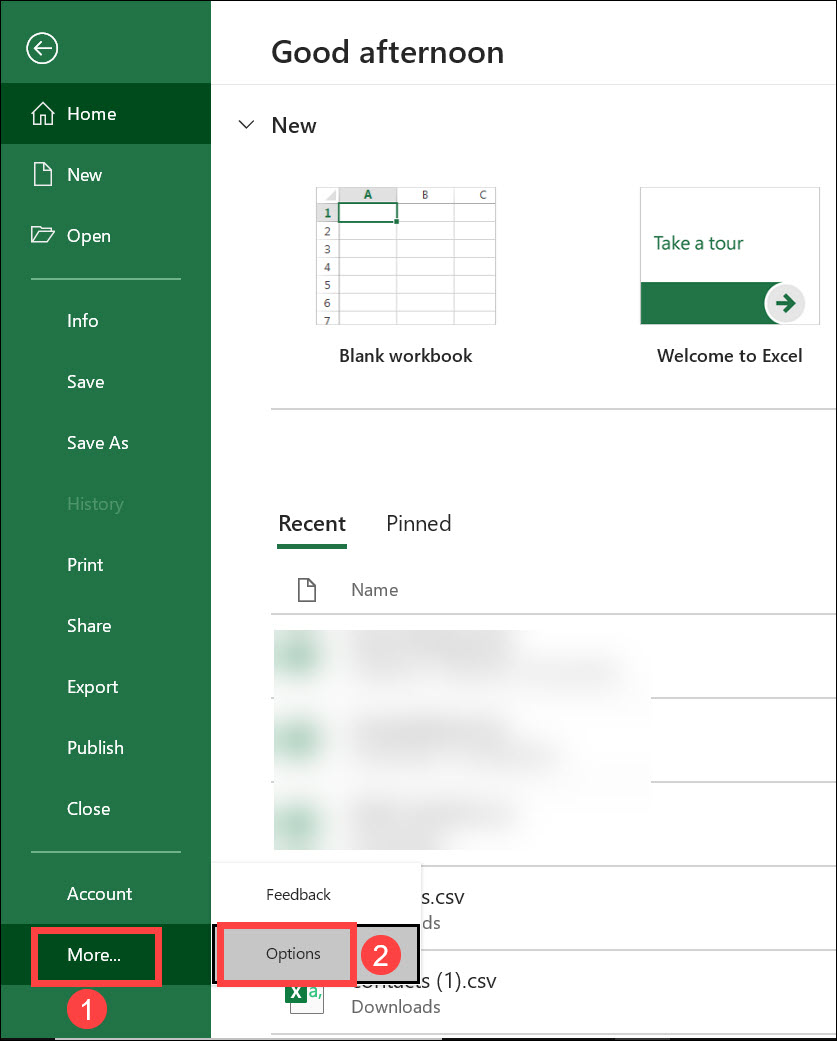Select New label in sidebar
This screenshot has width=837, height=1041.
point(84,175)
